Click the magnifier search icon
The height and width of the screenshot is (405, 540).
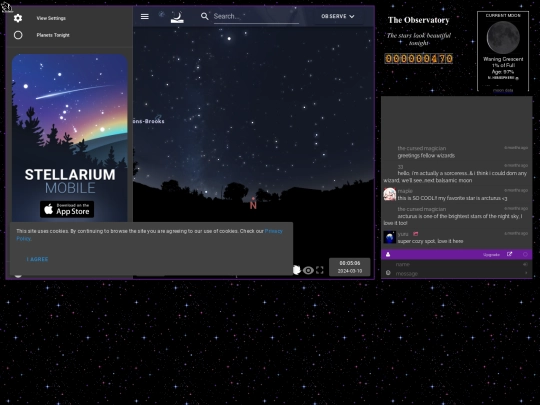pyautogui.click(x=205, y=16)
